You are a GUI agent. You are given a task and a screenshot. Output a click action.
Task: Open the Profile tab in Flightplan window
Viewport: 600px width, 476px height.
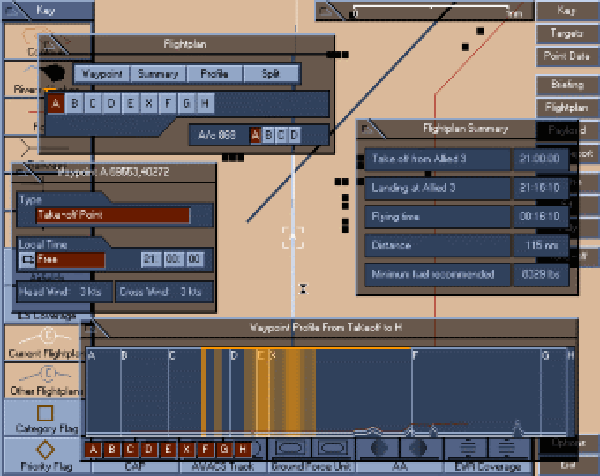[x=214, y=74]
